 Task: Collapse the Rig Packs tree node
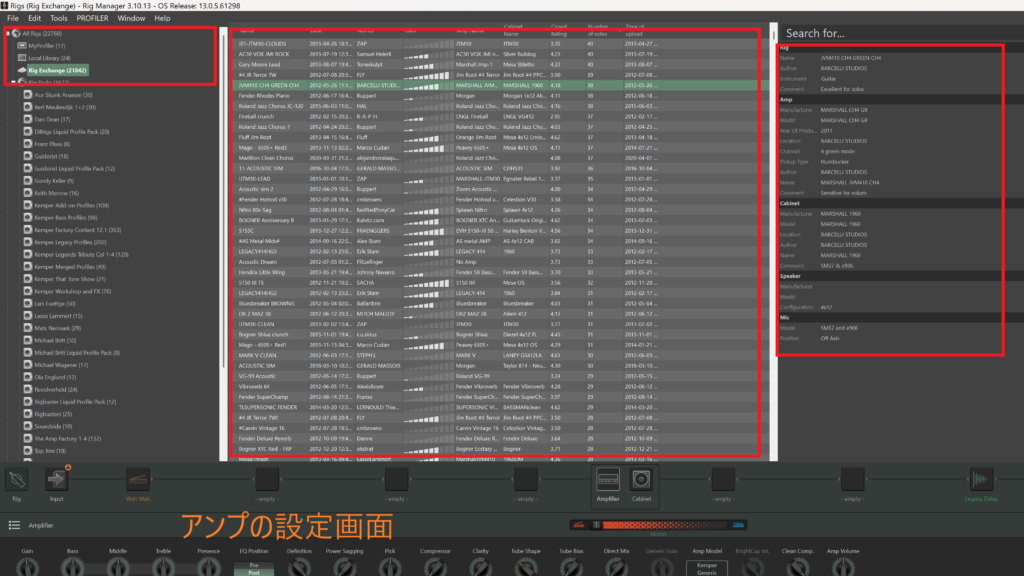coord(12,83)
